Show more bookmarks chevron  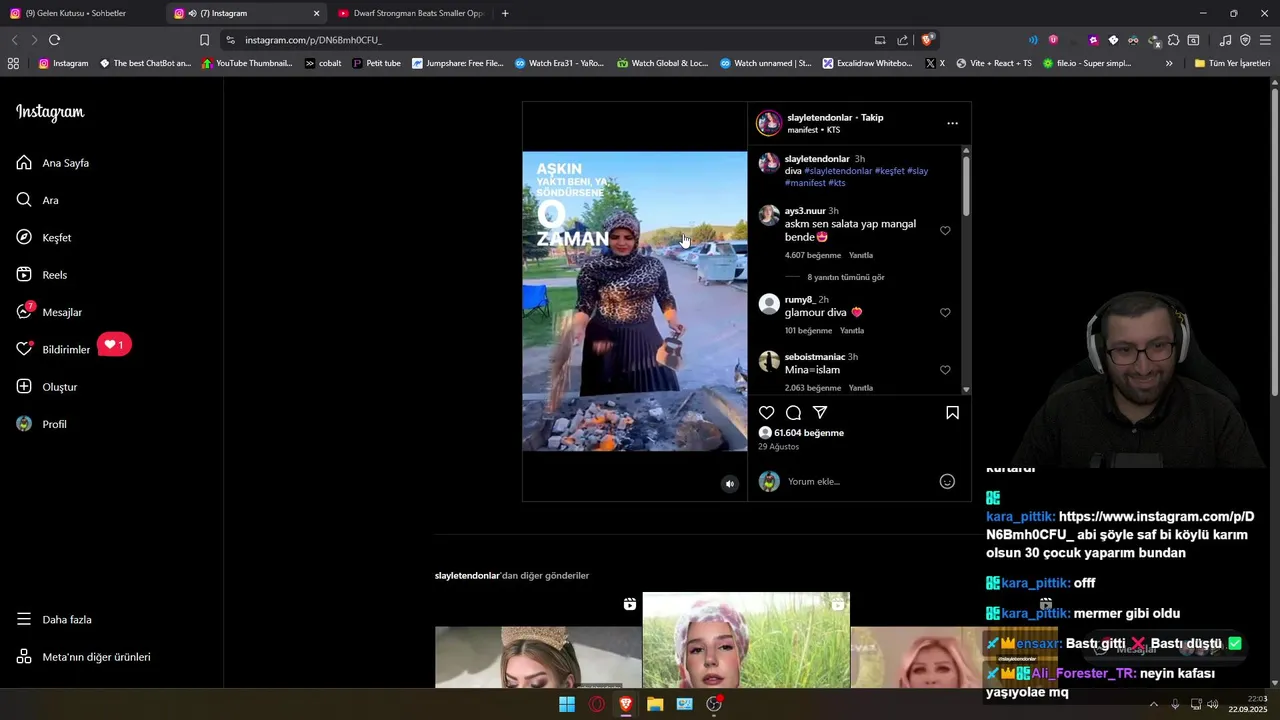click(1169, 63)
